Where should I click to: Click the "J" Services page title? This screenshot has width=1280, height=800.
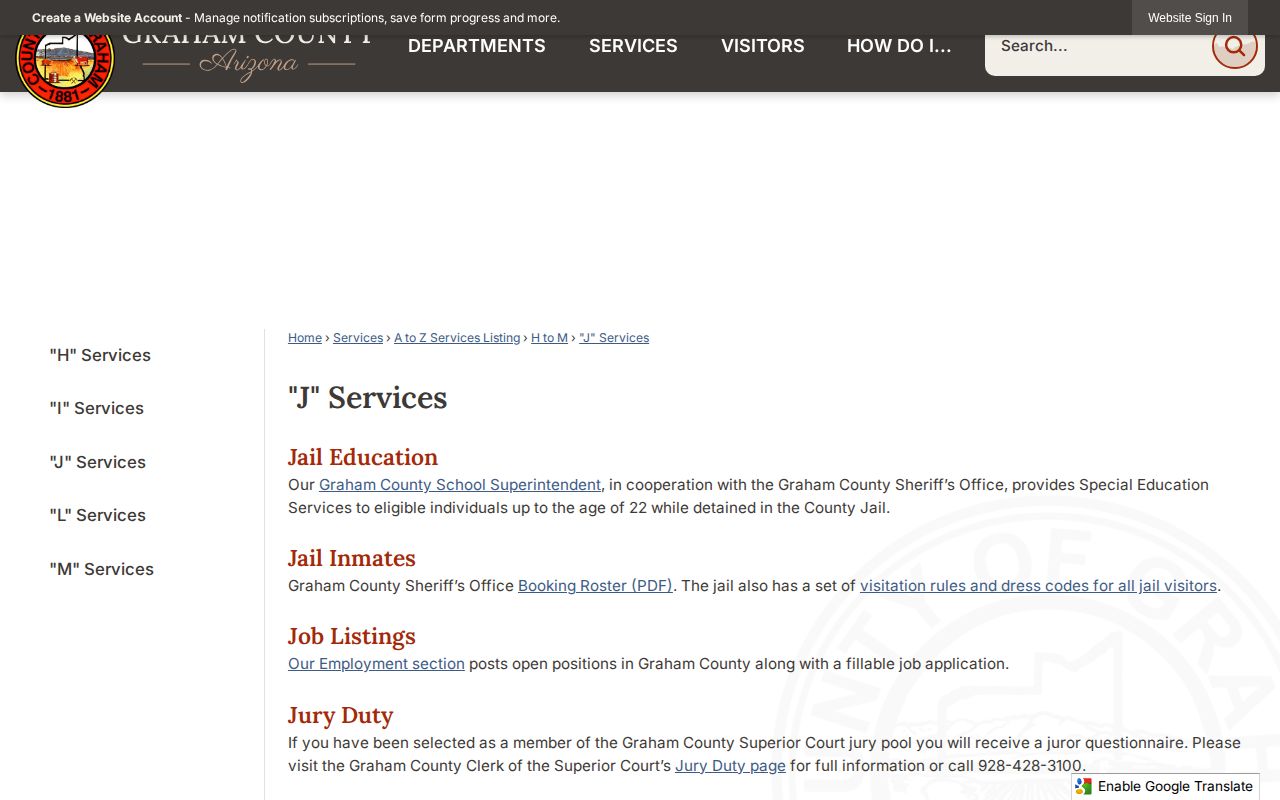tap(367, 397)
